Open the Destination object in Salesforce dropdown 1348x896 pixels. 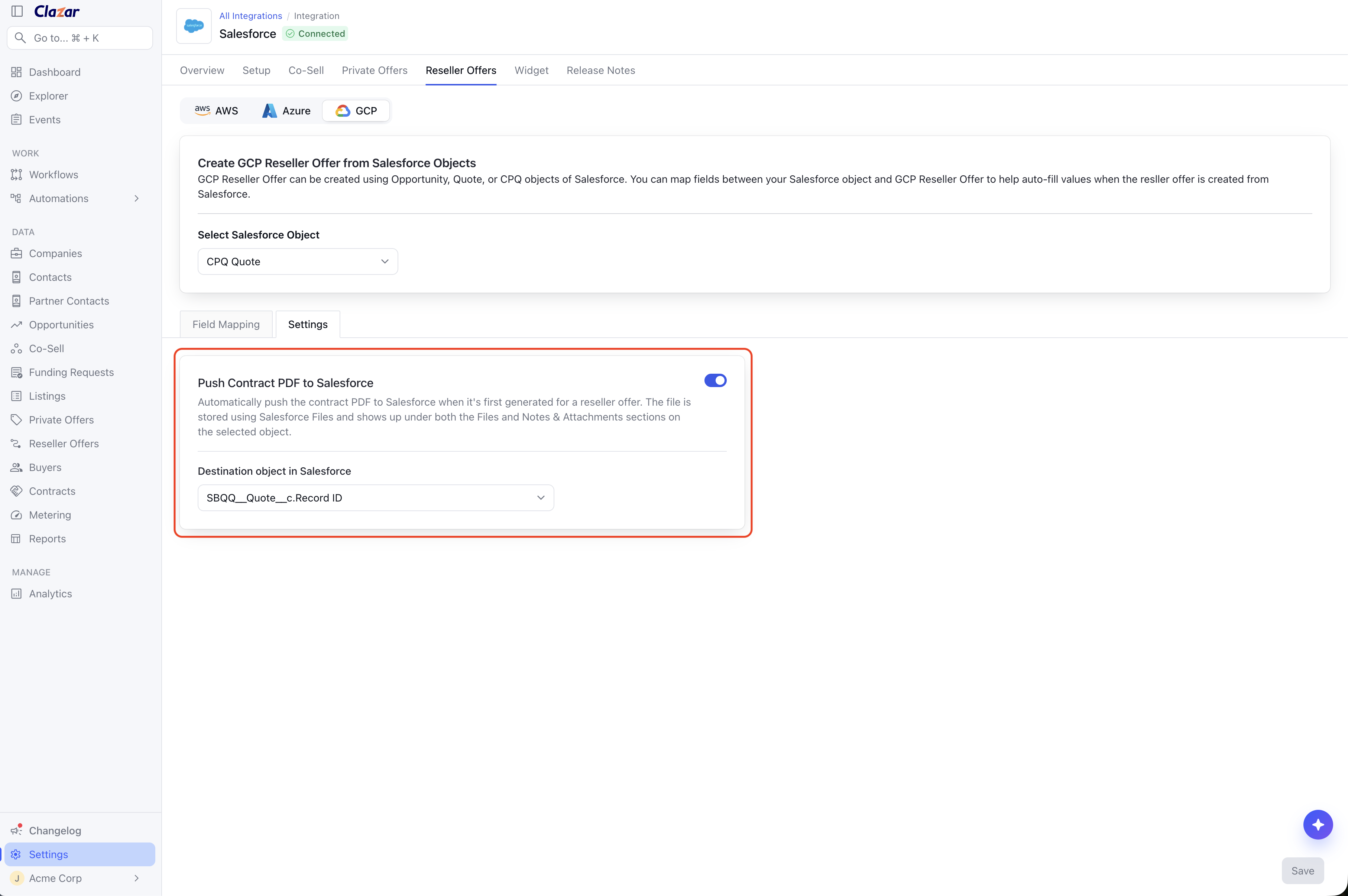click(376, 498)
